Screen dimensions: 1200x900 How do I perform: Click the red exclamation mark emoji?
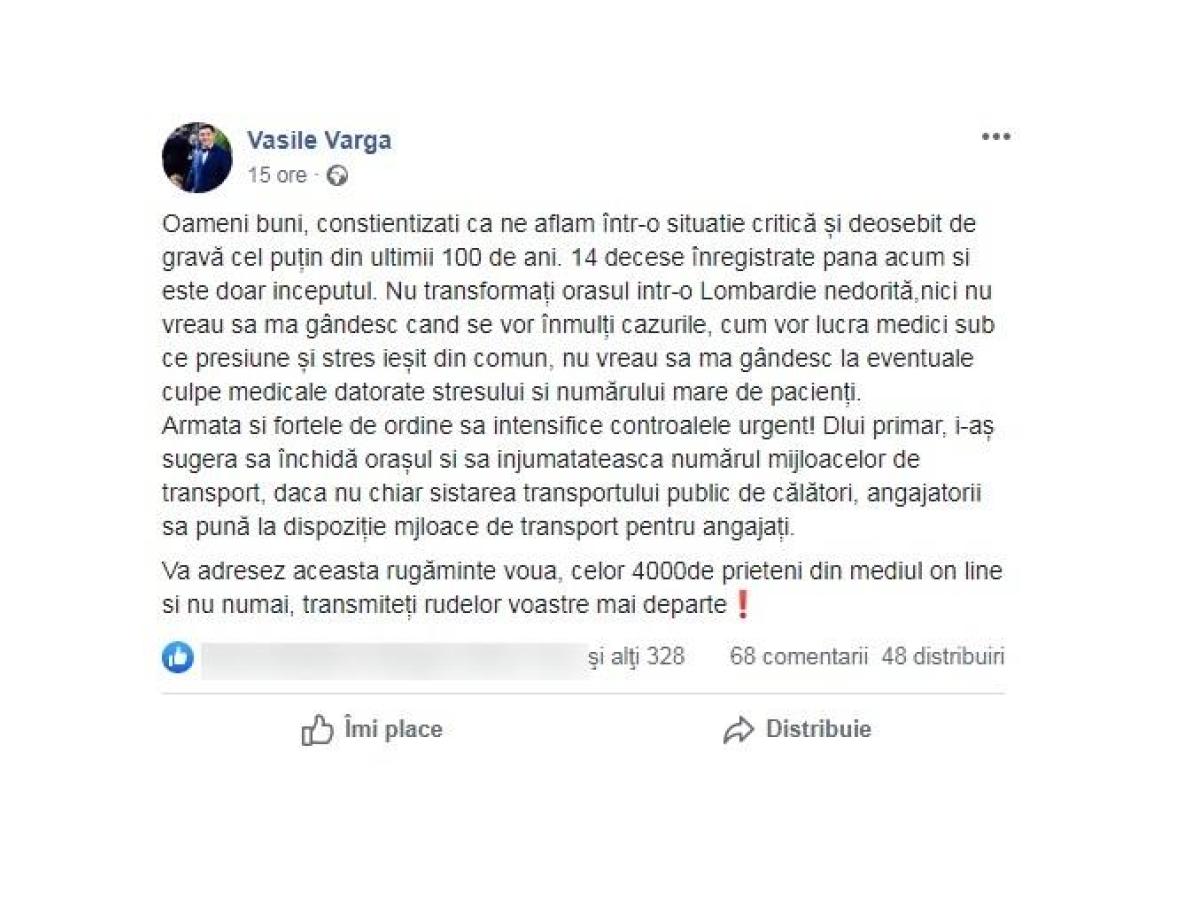click(x=742, y=605)
